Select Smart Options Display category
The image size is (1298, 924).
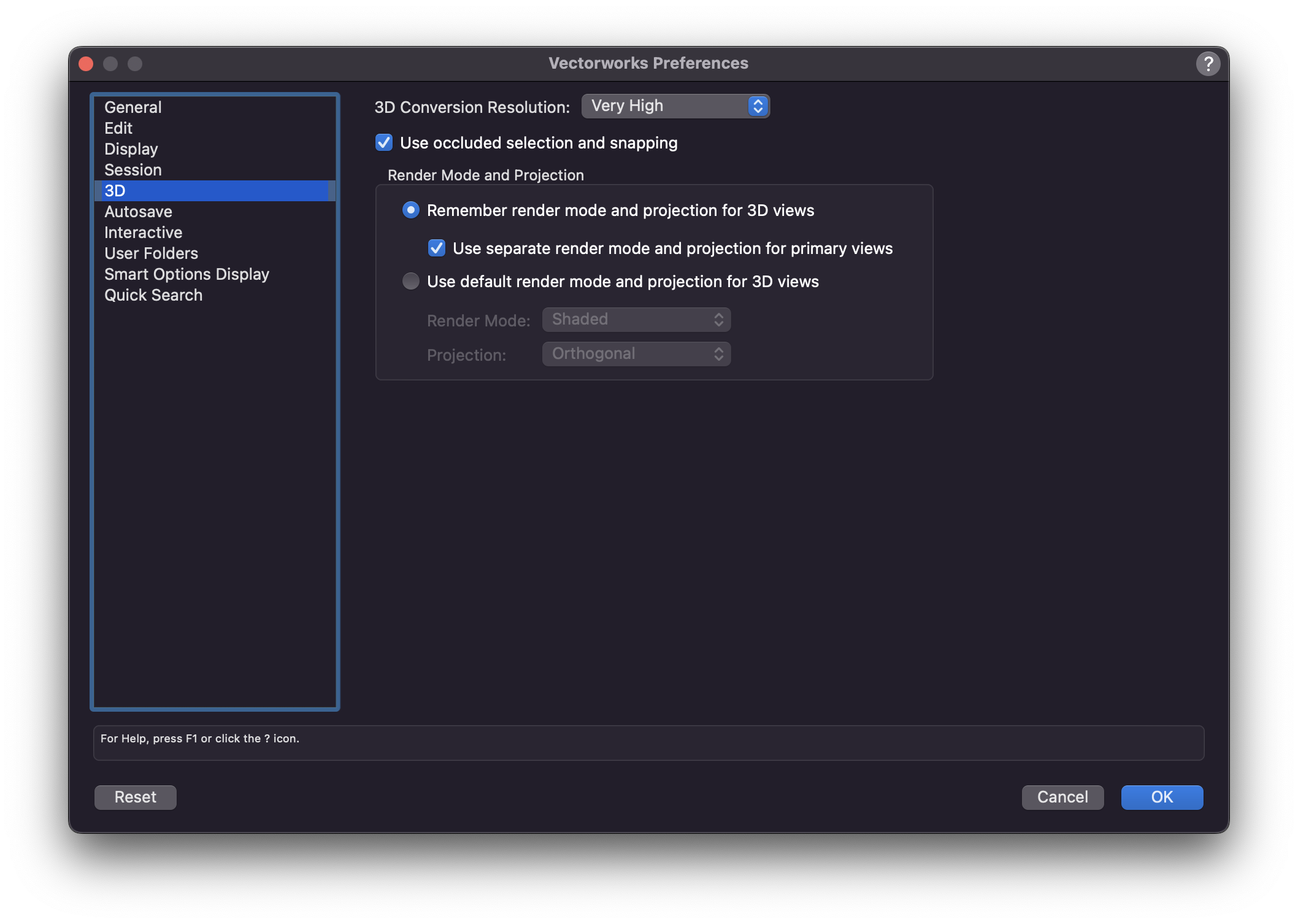pos(186,274)
